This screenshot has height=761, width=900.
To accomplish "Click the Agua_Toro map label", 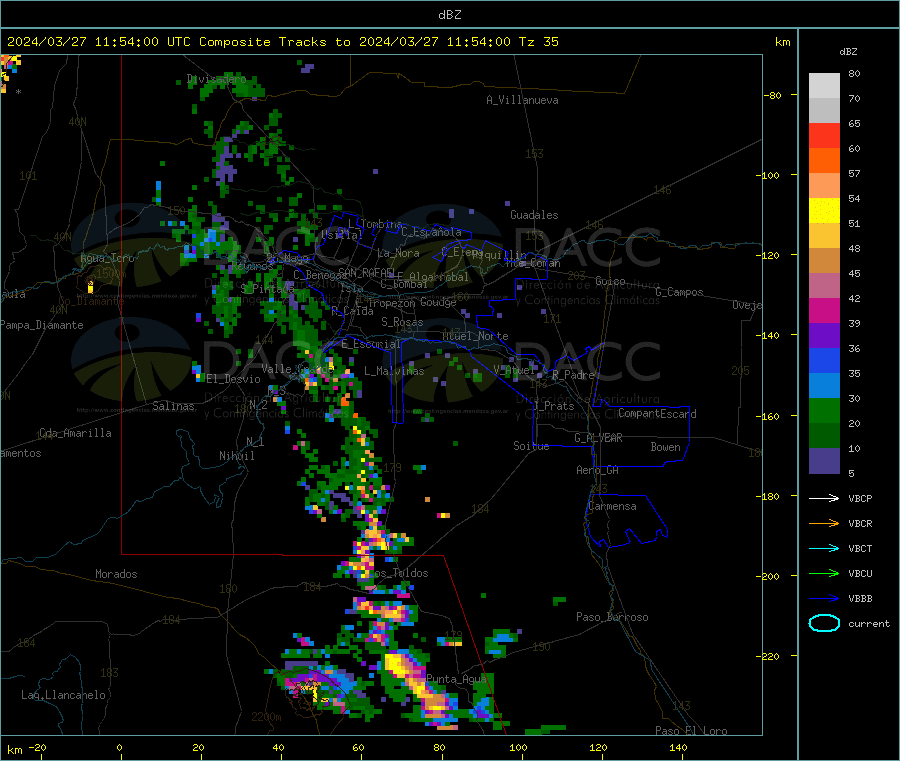I will pyautogui.click(x=107, y=258).
